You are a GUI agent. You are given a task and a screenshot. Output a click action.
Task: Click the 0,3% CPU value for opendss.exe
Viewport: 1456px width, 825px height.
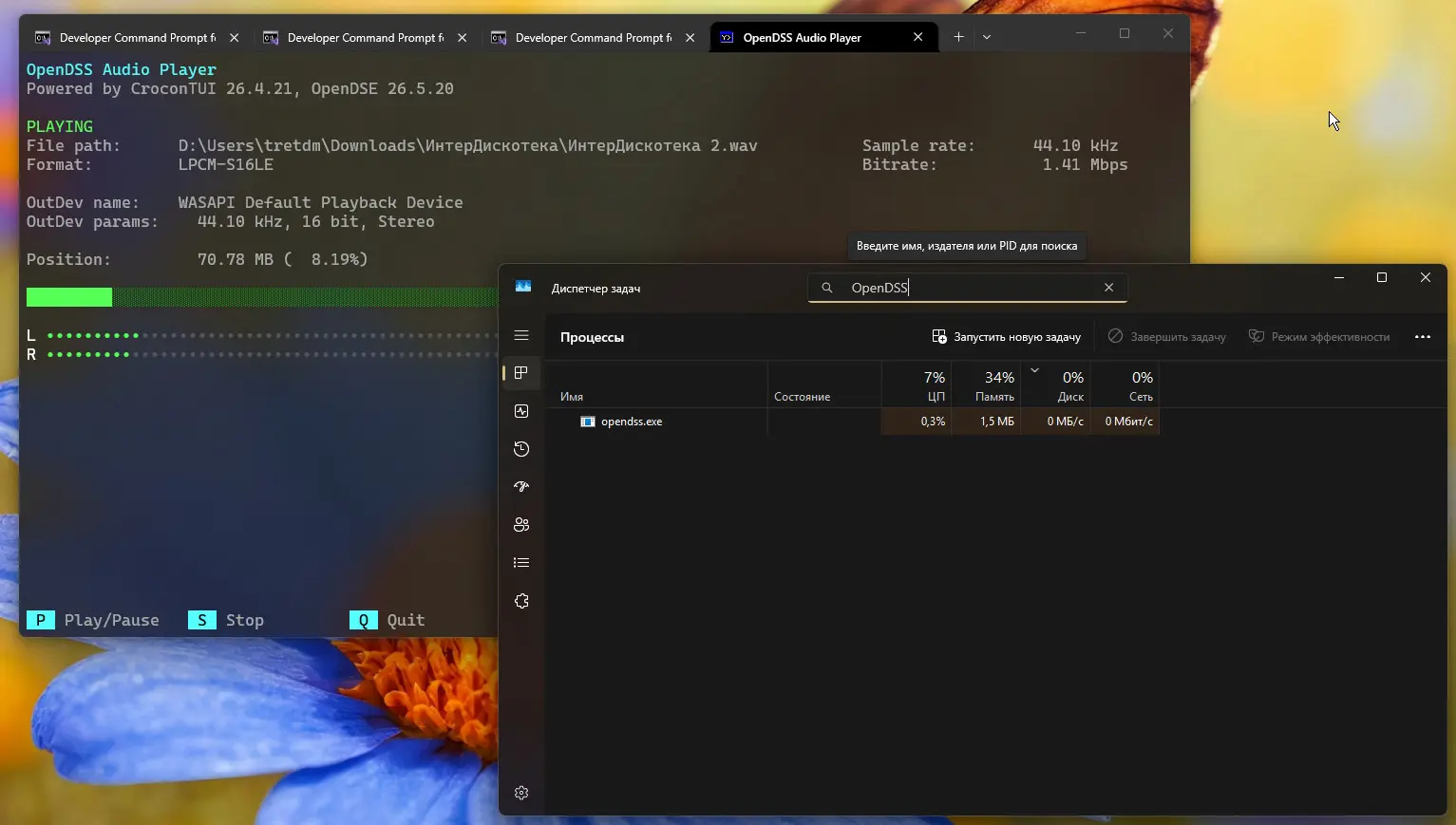933,422
